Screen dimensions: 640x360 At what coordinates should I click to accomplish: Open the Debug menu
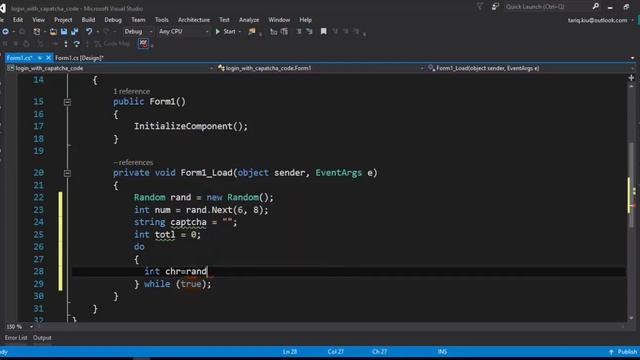(x=113, y=20)
